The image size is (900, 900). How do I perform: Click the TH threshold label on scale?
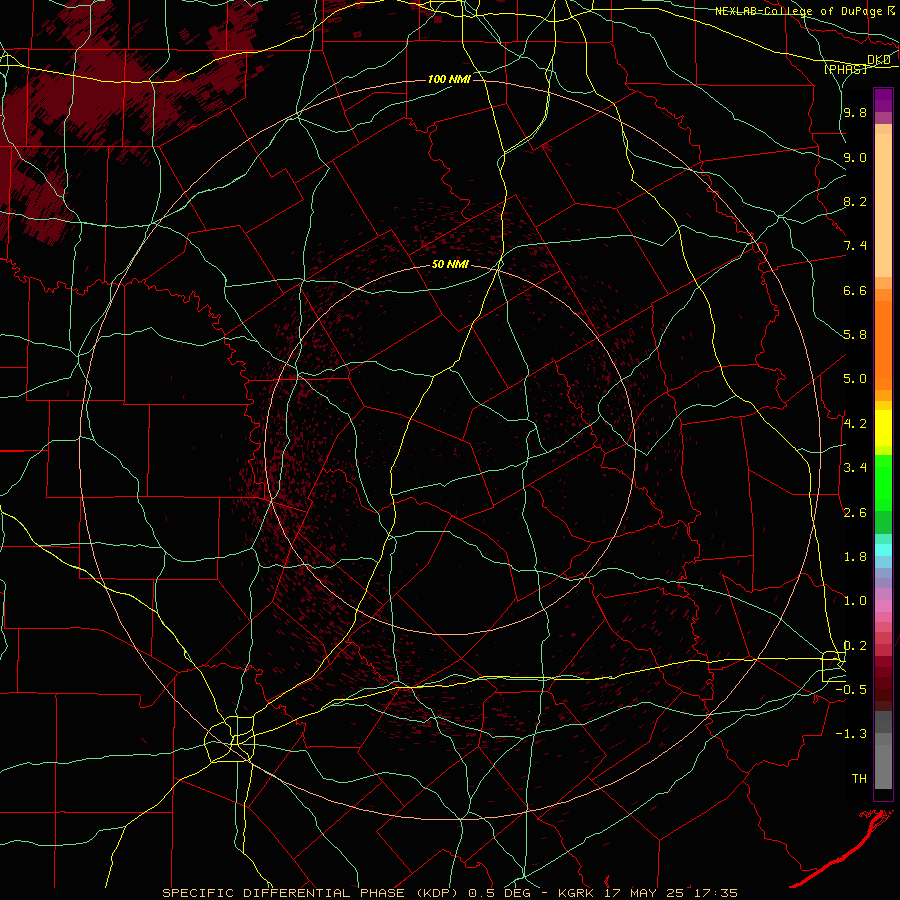tap(859, 779)
